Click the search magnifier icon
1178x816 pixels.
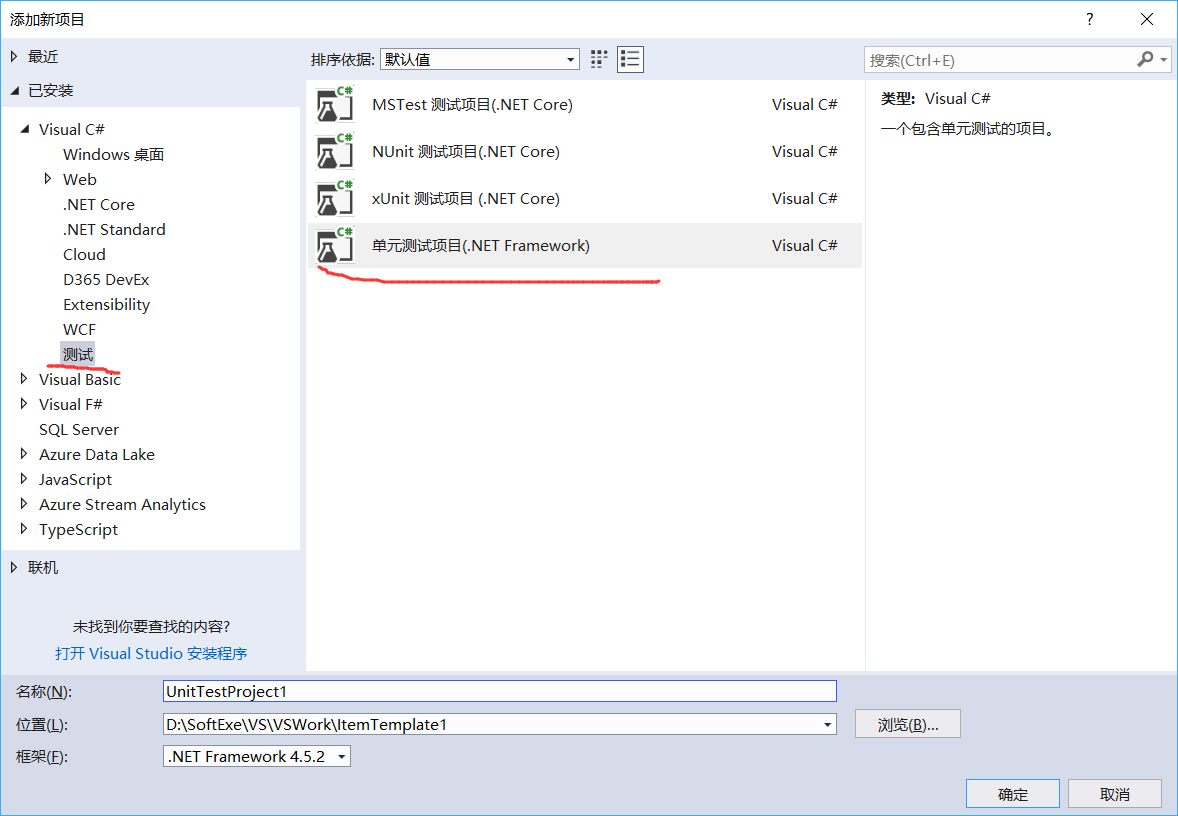click(1145, 59)
